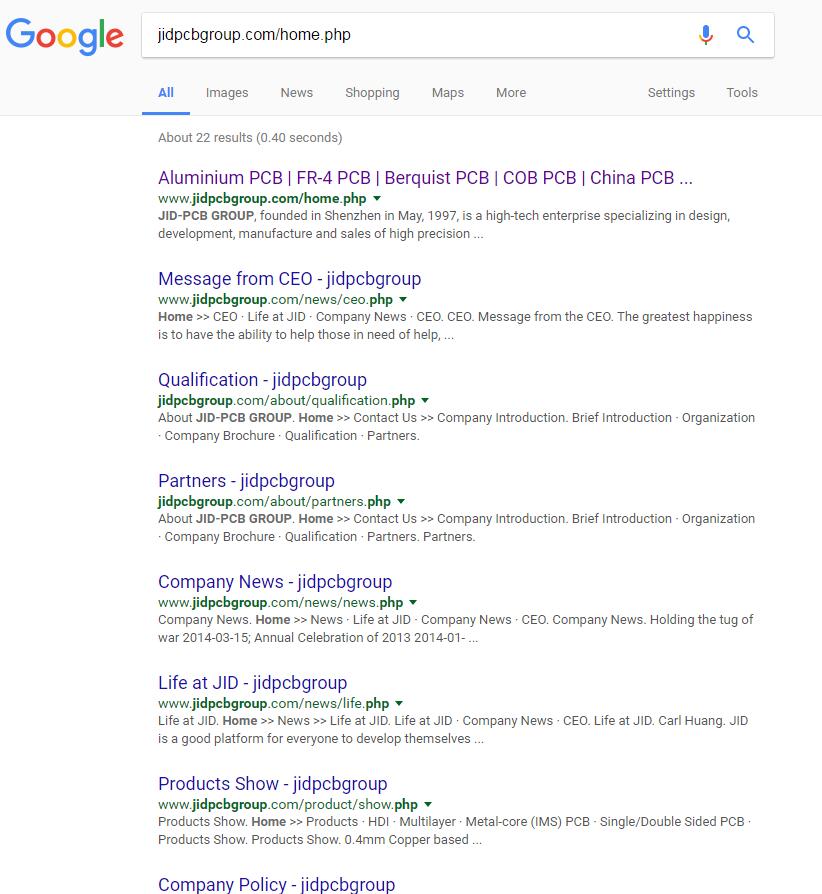The image size is (822, 894).
Task: Click snippet 'The greatest happiness is to have'
Action: tap(455, 326)
